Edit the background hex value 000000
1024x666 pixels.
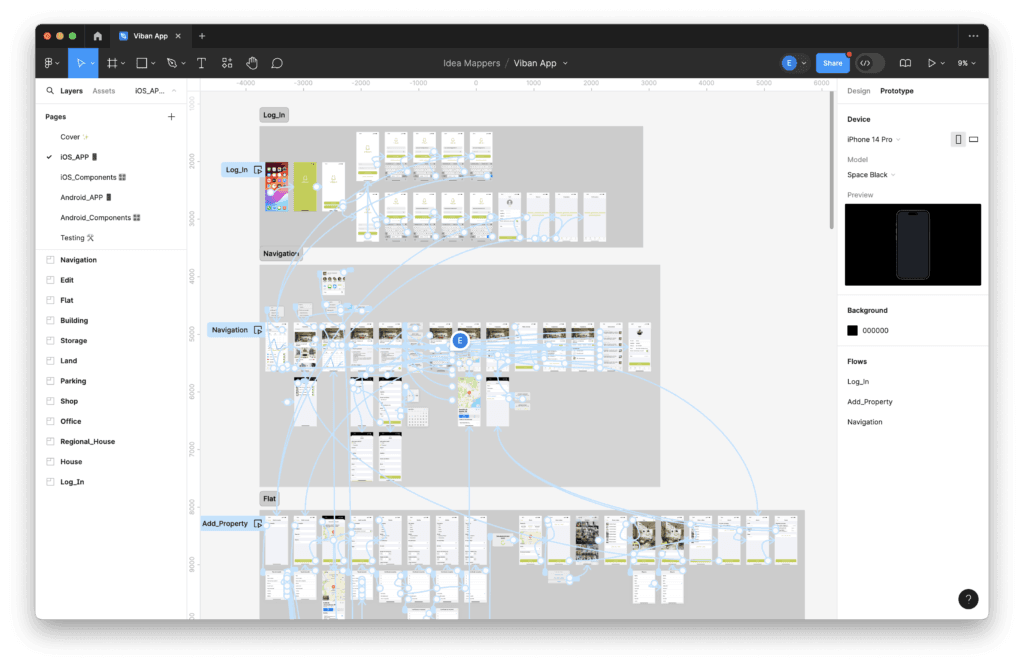pos(875,330)
